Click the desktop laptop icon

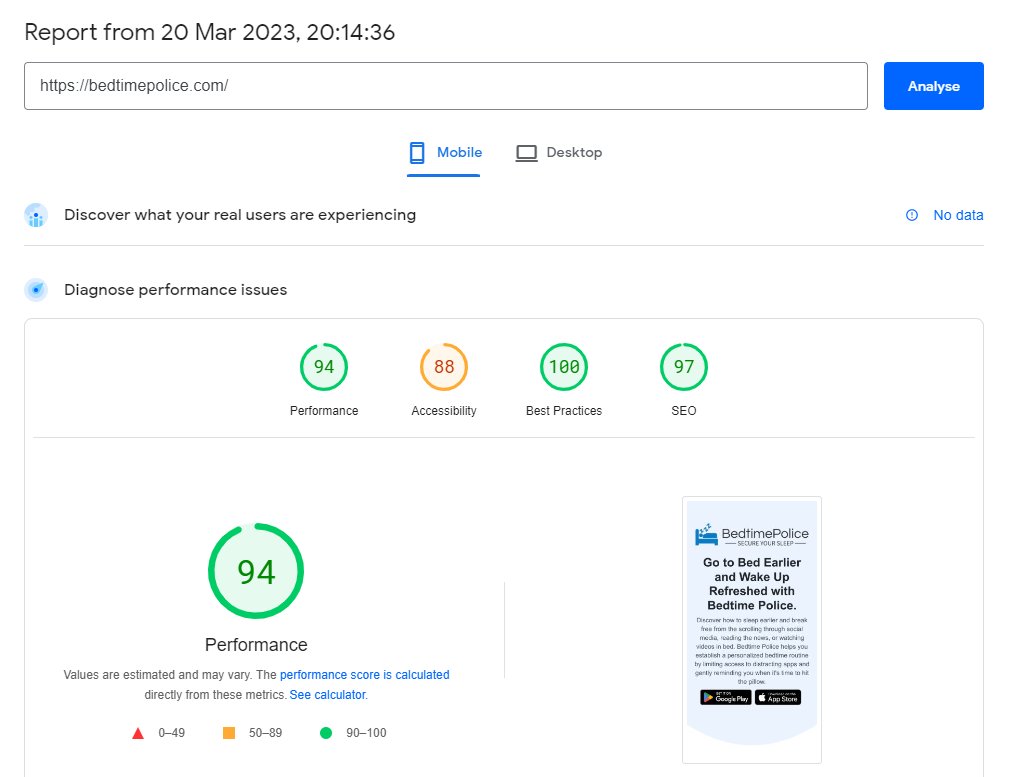pos(526,154)
